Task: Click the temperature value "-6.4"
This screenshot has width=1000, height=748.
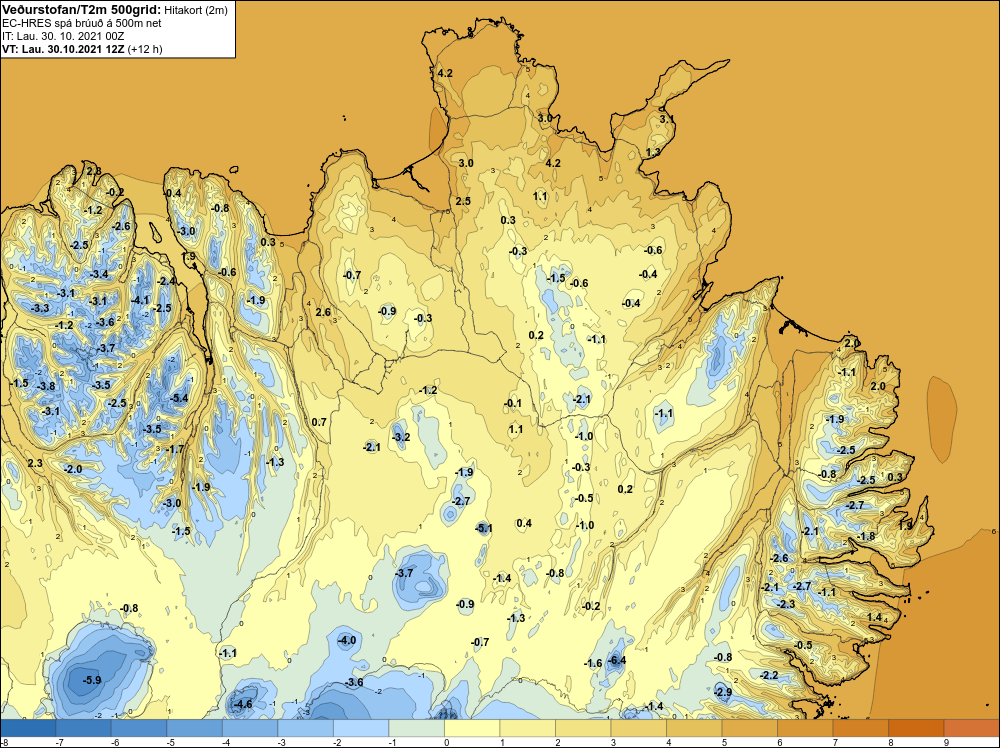Action: click(x=616, y=660)
